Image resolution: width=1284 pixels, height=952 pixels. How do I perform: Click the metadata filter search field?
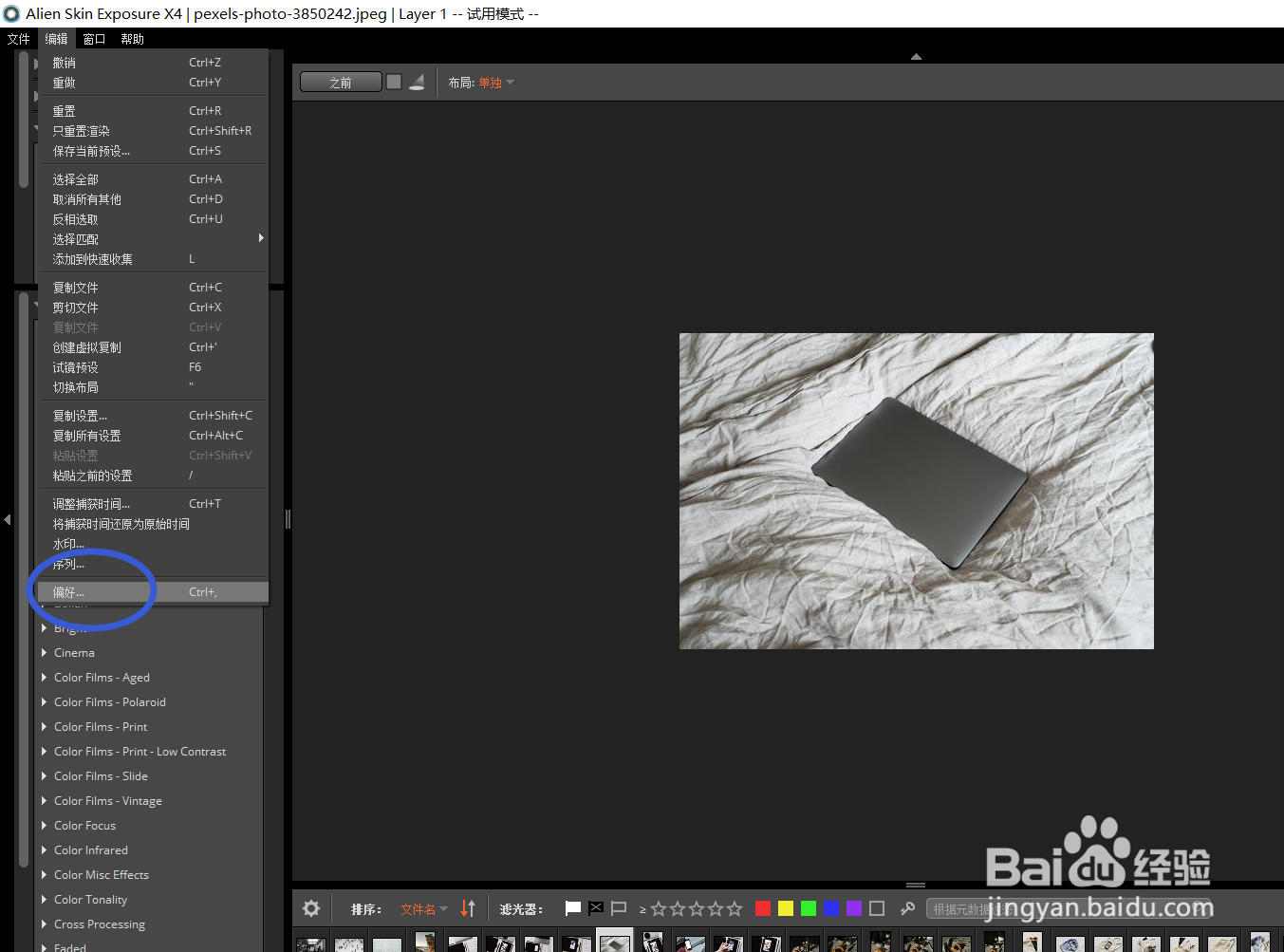click(x=1068, y=909)
